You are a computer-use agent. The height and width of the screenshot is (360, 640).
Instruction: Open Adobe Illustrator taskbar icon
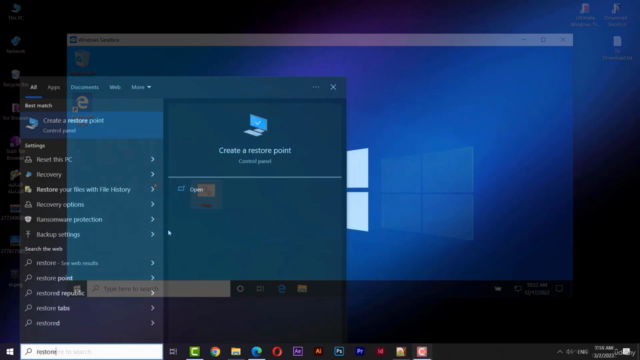point(318,351)
